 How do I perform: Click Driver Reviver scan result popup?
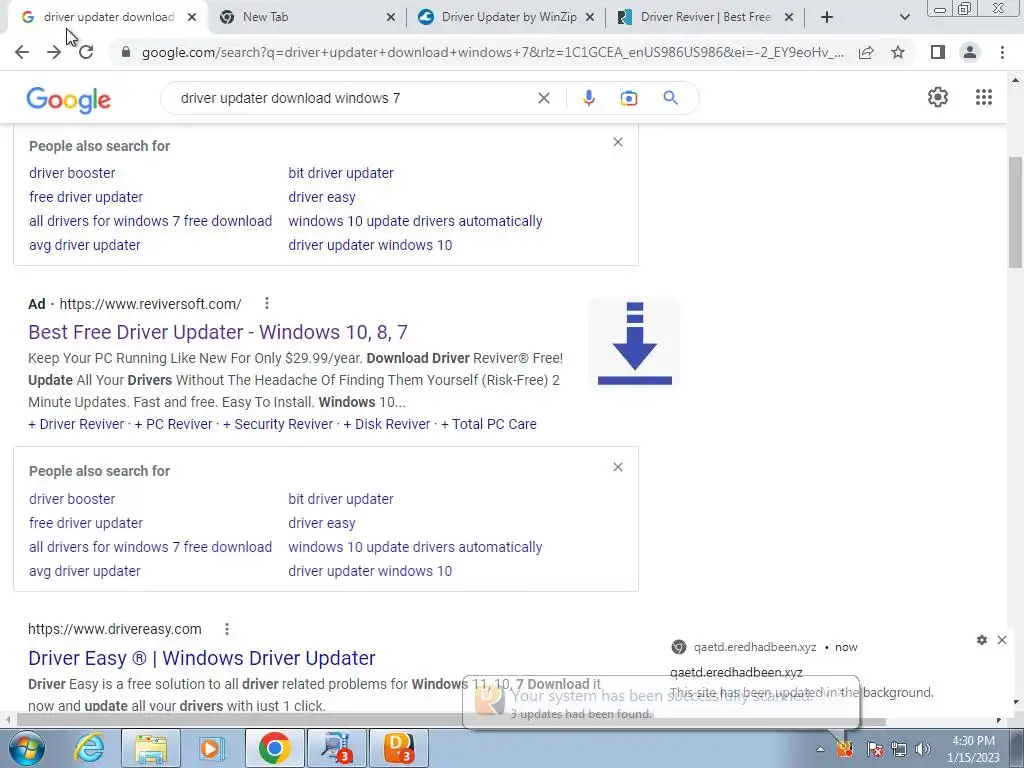tap(661, 702)
